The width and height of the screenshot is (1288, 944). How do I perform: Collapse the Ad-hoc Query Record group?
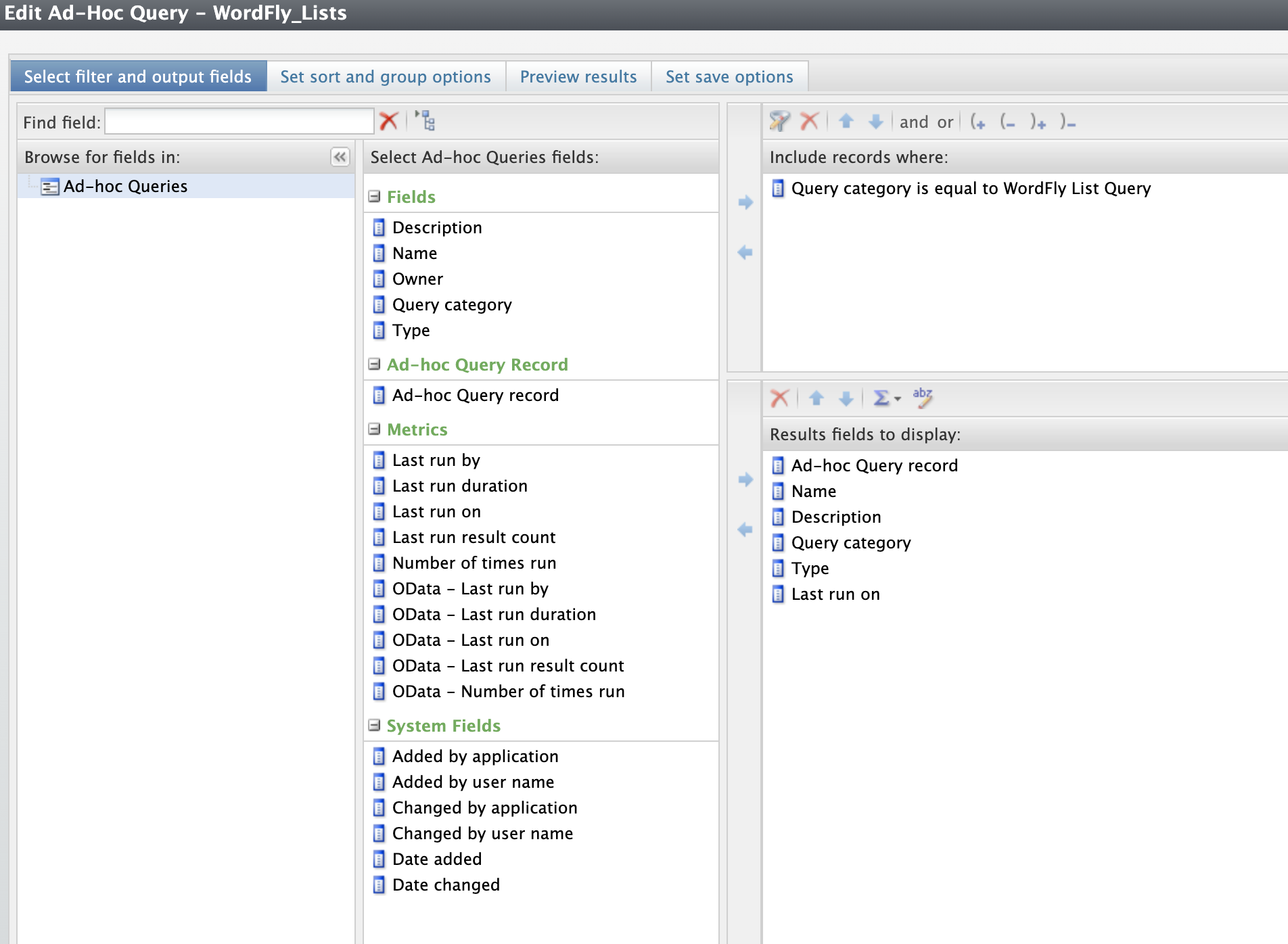click(374, 364)
